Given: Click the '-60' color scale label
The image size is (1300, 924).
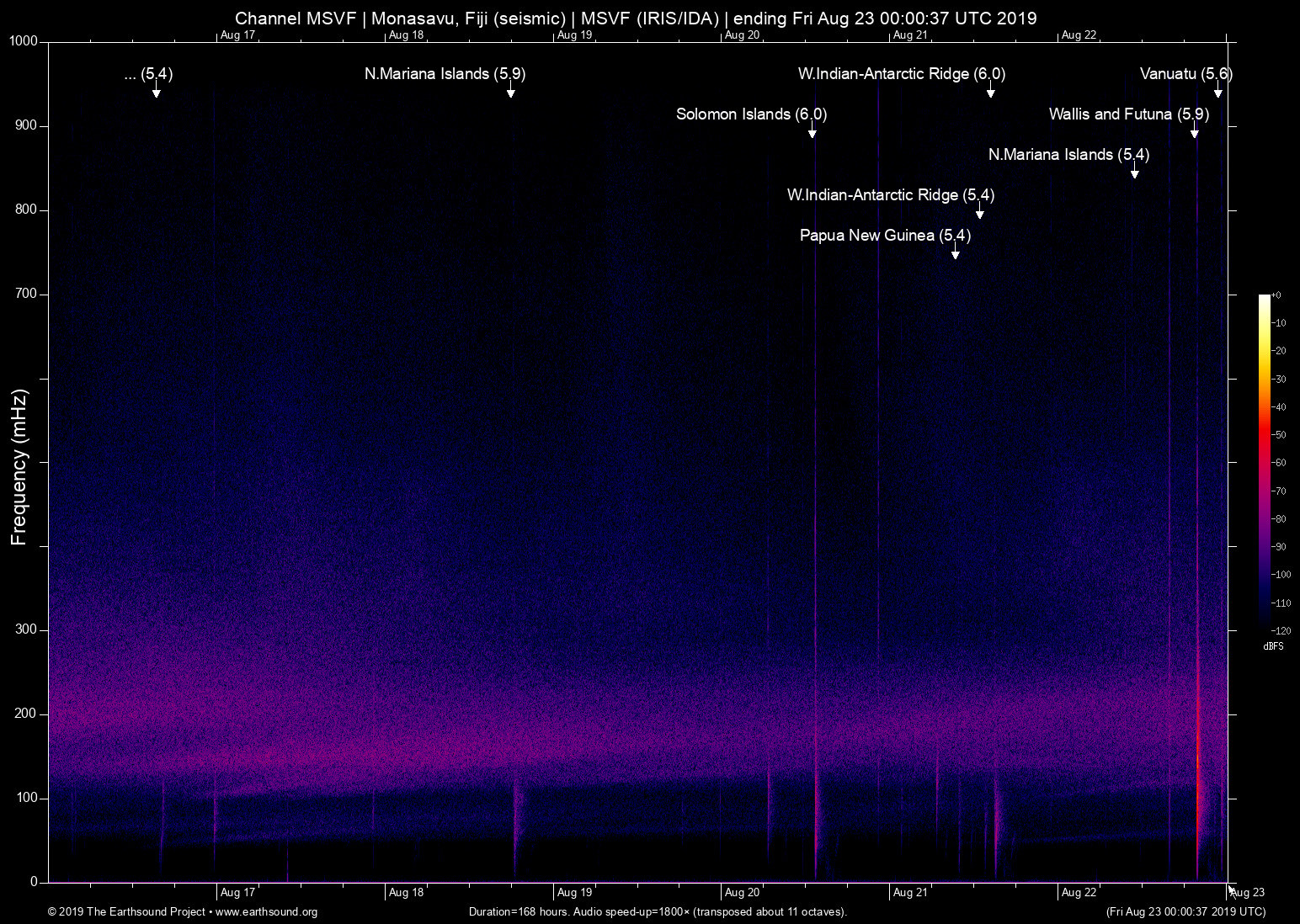Looking at the screenshot, I should (x=1278, y=463).
